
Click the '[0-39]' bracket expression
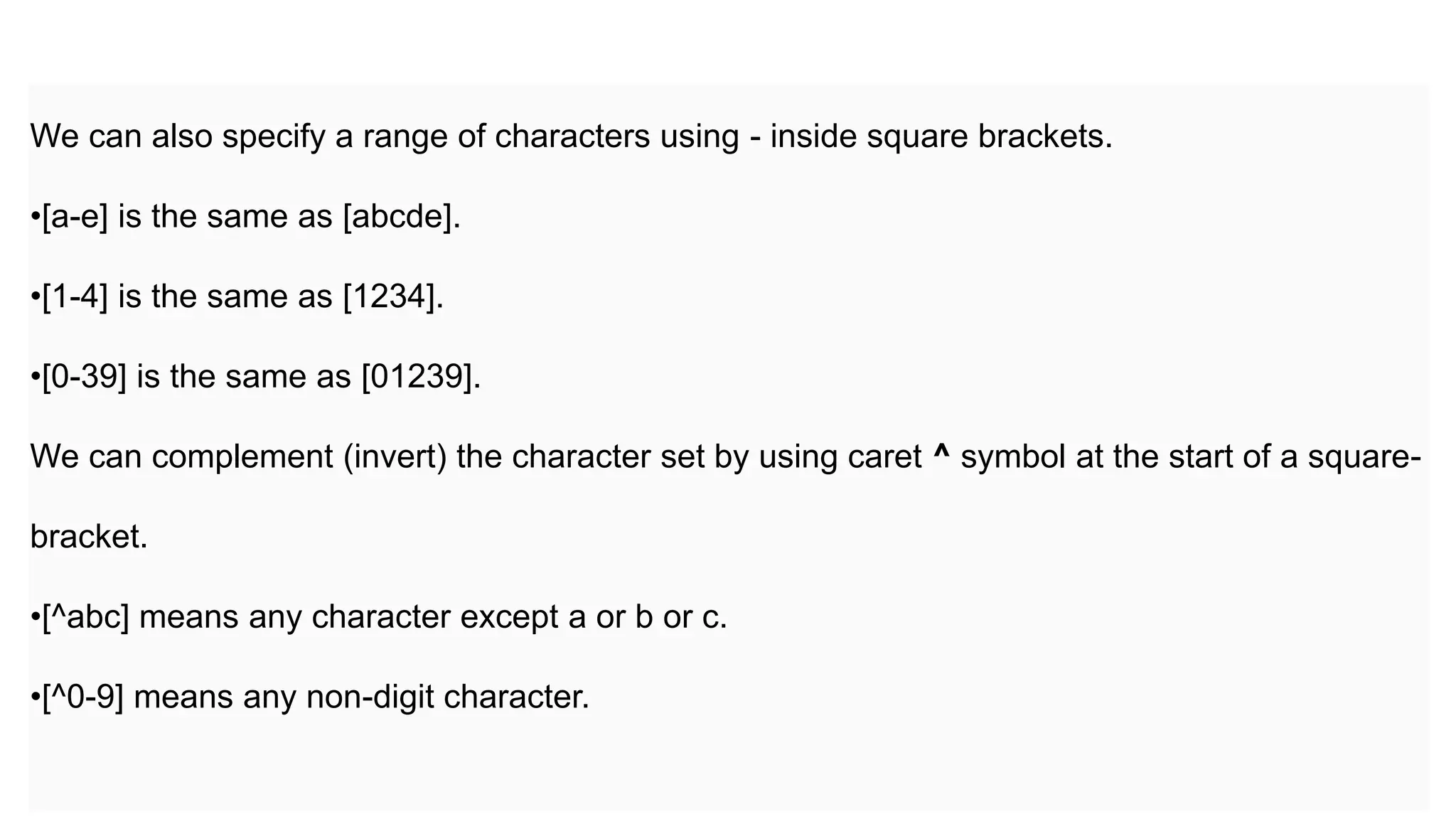click(85, 376)
